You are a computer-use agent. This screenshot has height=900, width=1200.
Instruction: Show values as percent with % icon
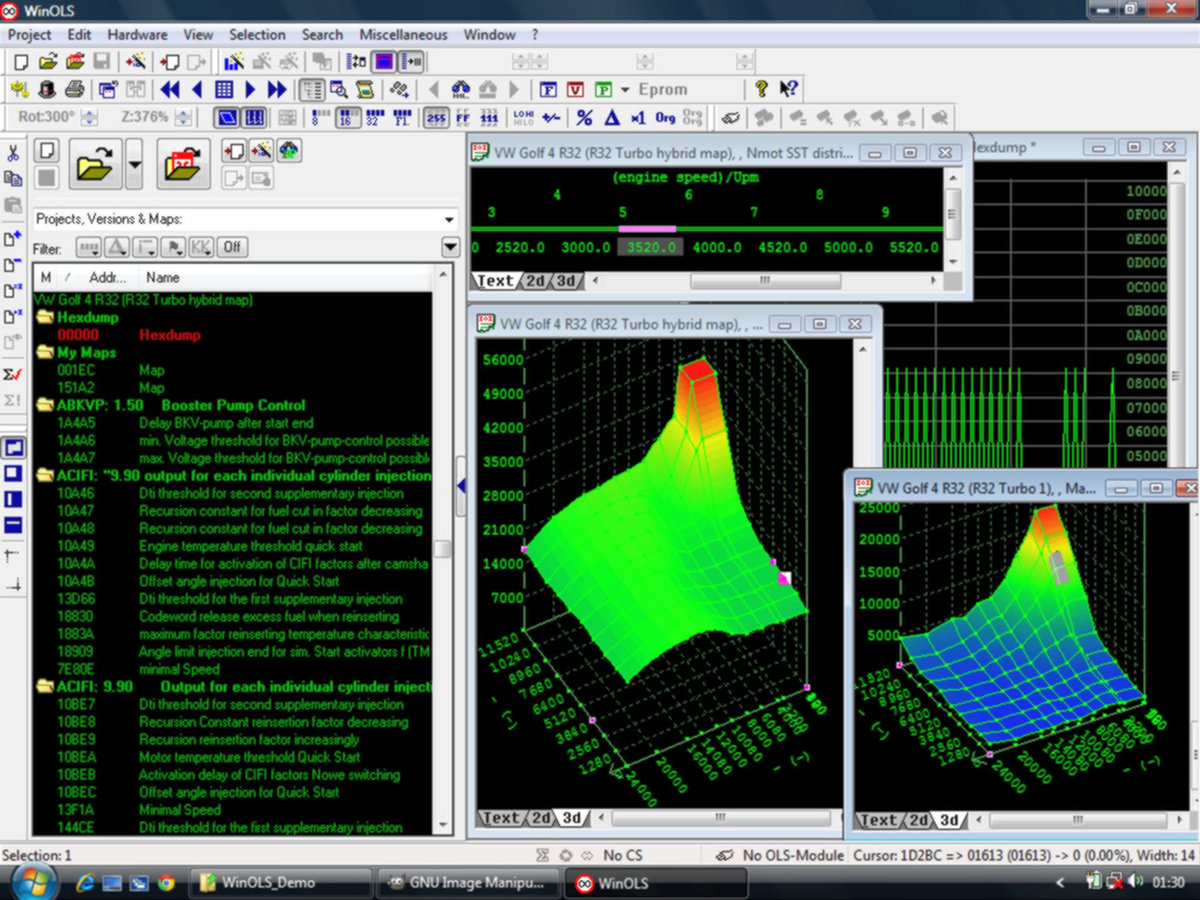[584, 117]
